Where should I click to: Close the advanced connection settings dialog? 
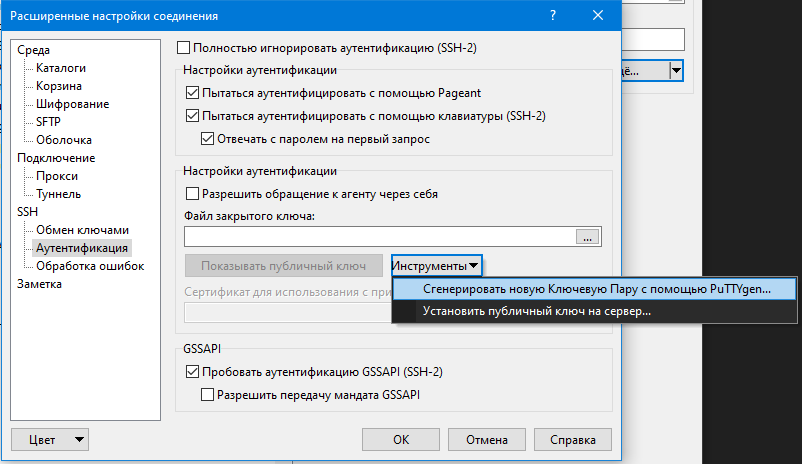598,15
